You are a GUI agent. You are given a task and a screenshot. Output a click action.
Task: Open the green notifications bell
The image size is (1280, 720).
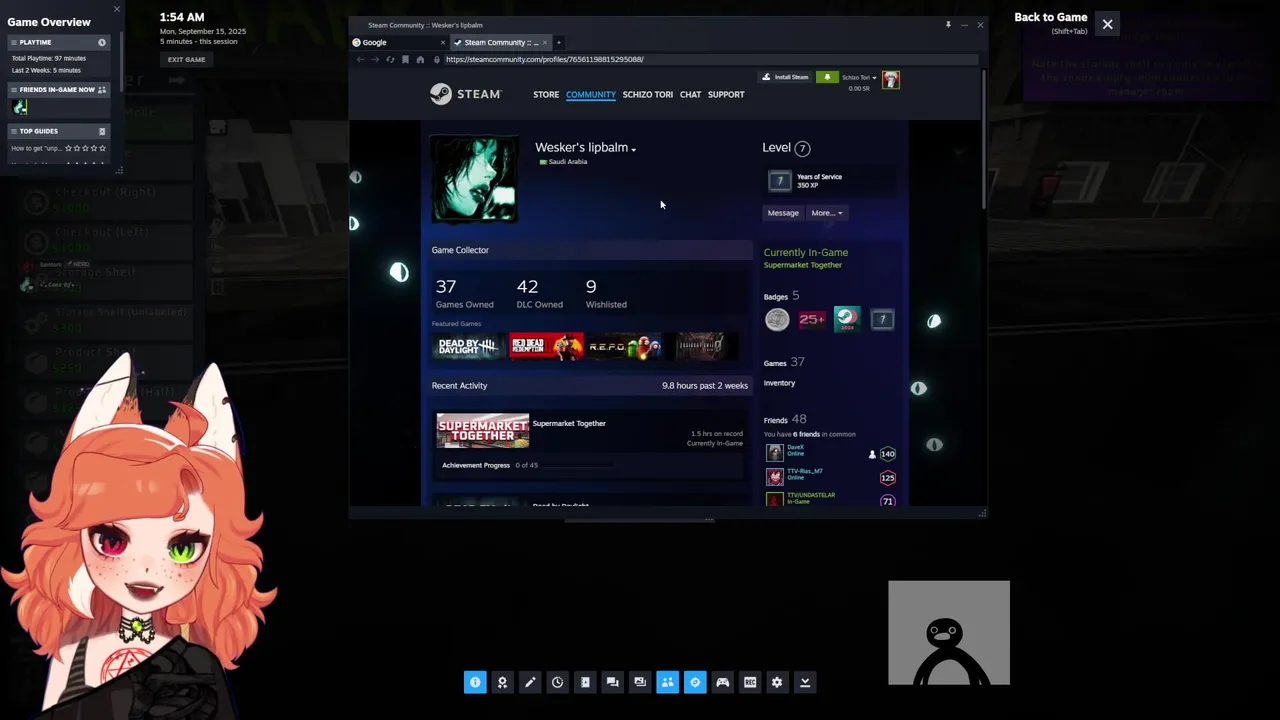point(827,77)
